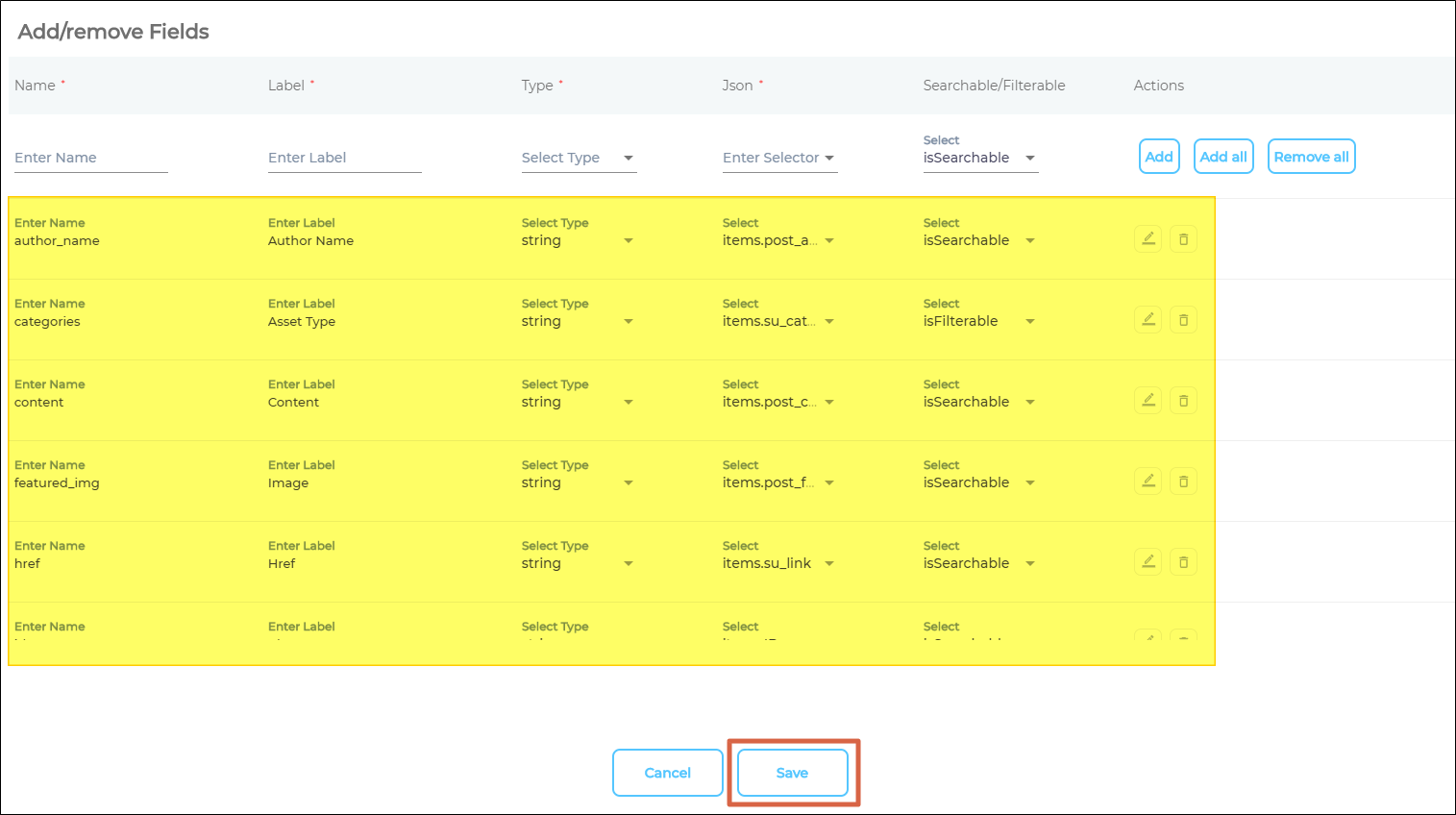Click the edit pencil icon for categories row
Image resolution: width=1456 pixels, height=815 pixels.
click(x=1148, y=319)
